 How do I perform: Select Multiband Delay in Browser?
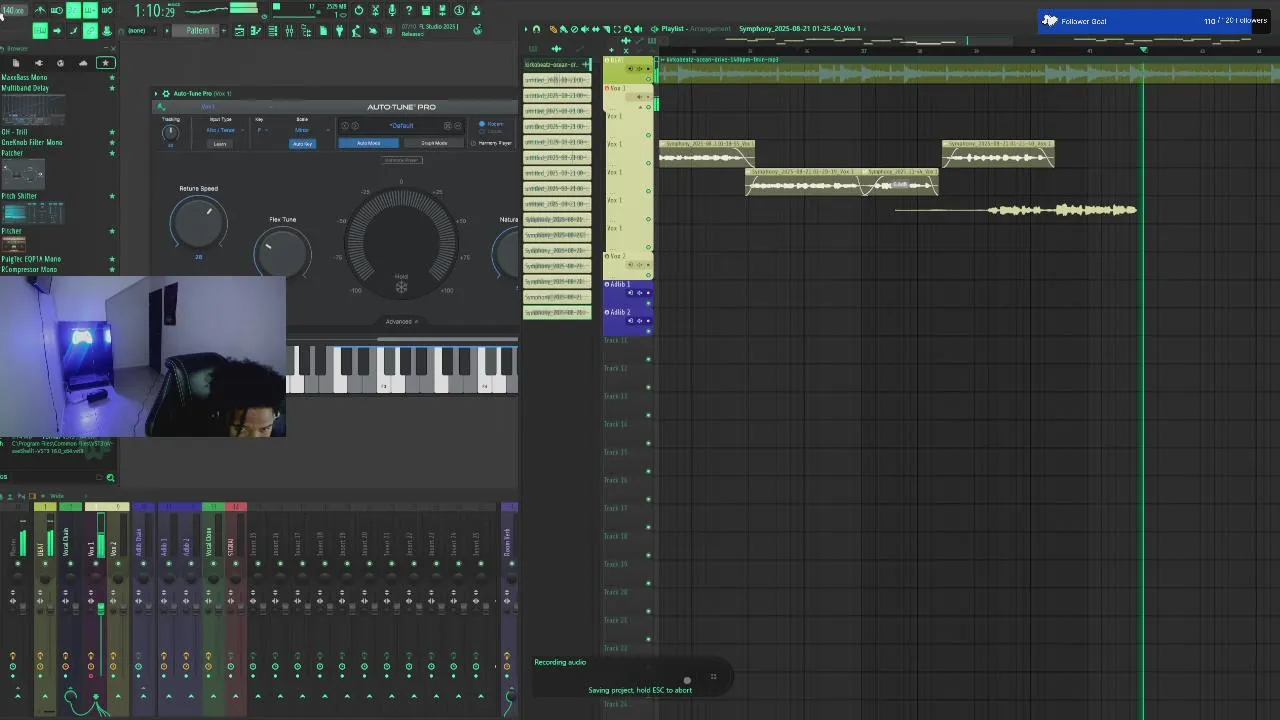(x=25, y=88)
